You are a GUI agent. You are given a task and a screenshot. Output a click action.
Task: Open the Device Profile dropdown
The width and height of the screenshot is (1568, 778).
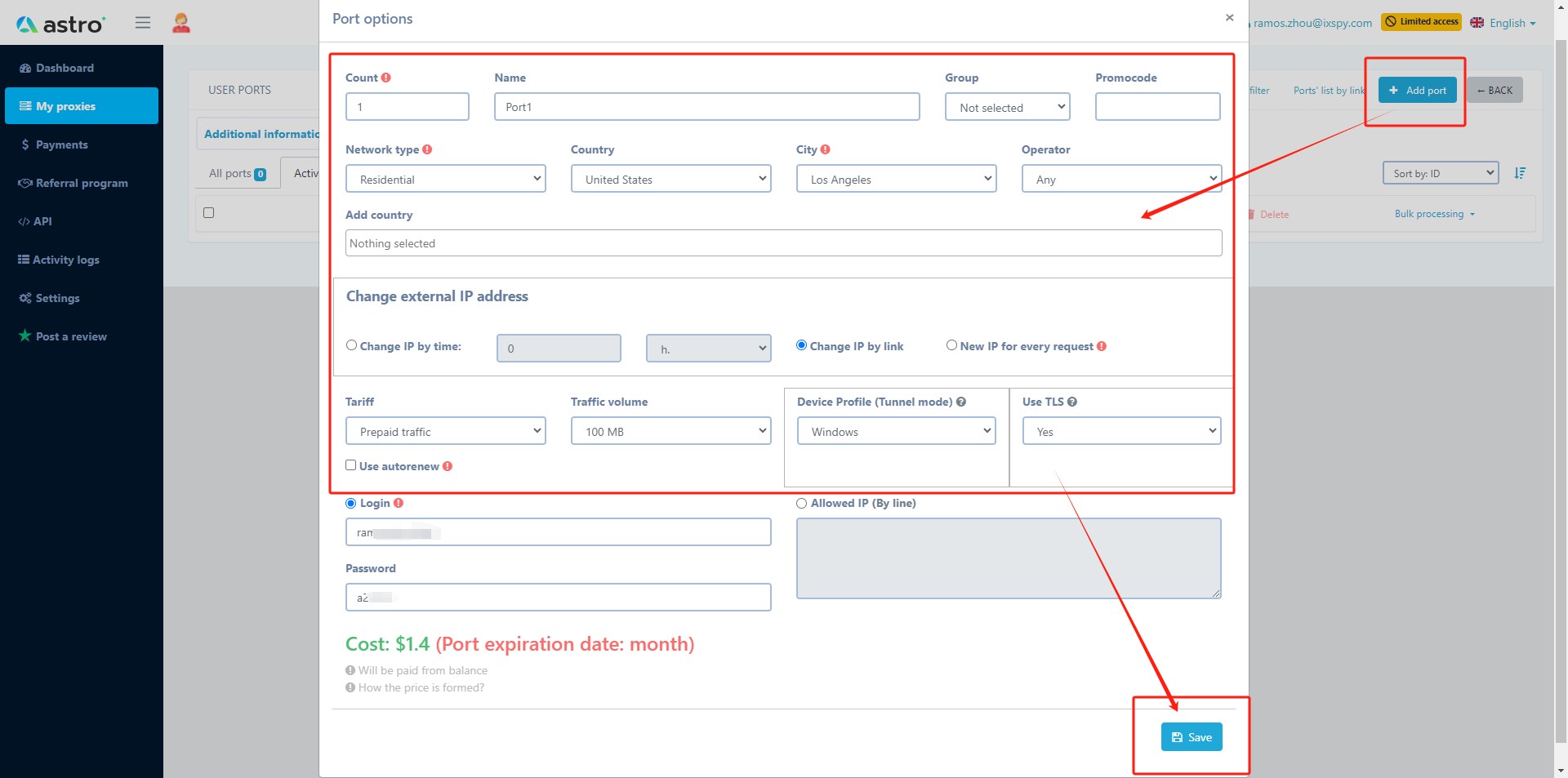click(895, 430)
